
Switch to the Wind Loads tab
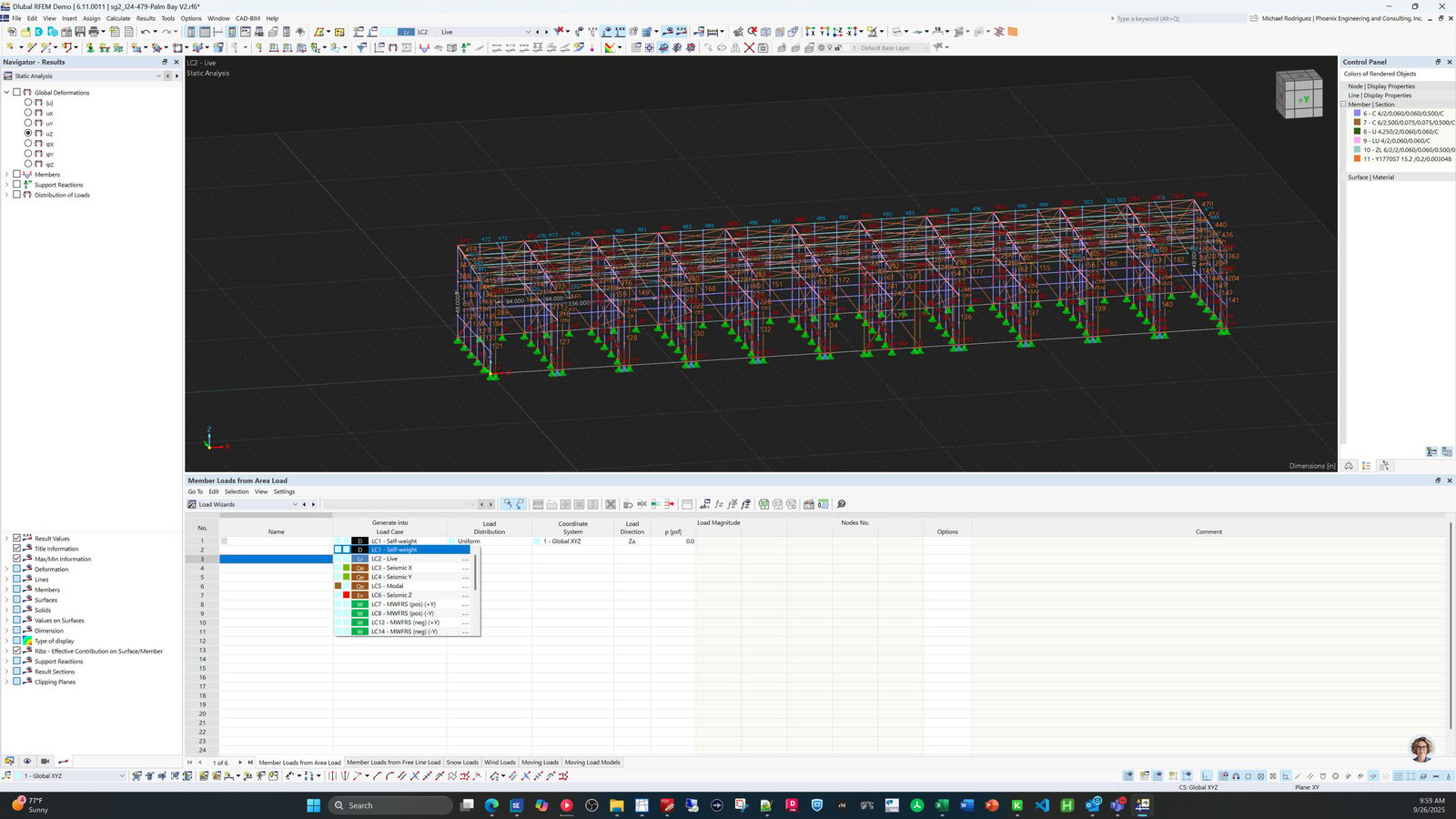pyautogui.click(x=500, y=763)
